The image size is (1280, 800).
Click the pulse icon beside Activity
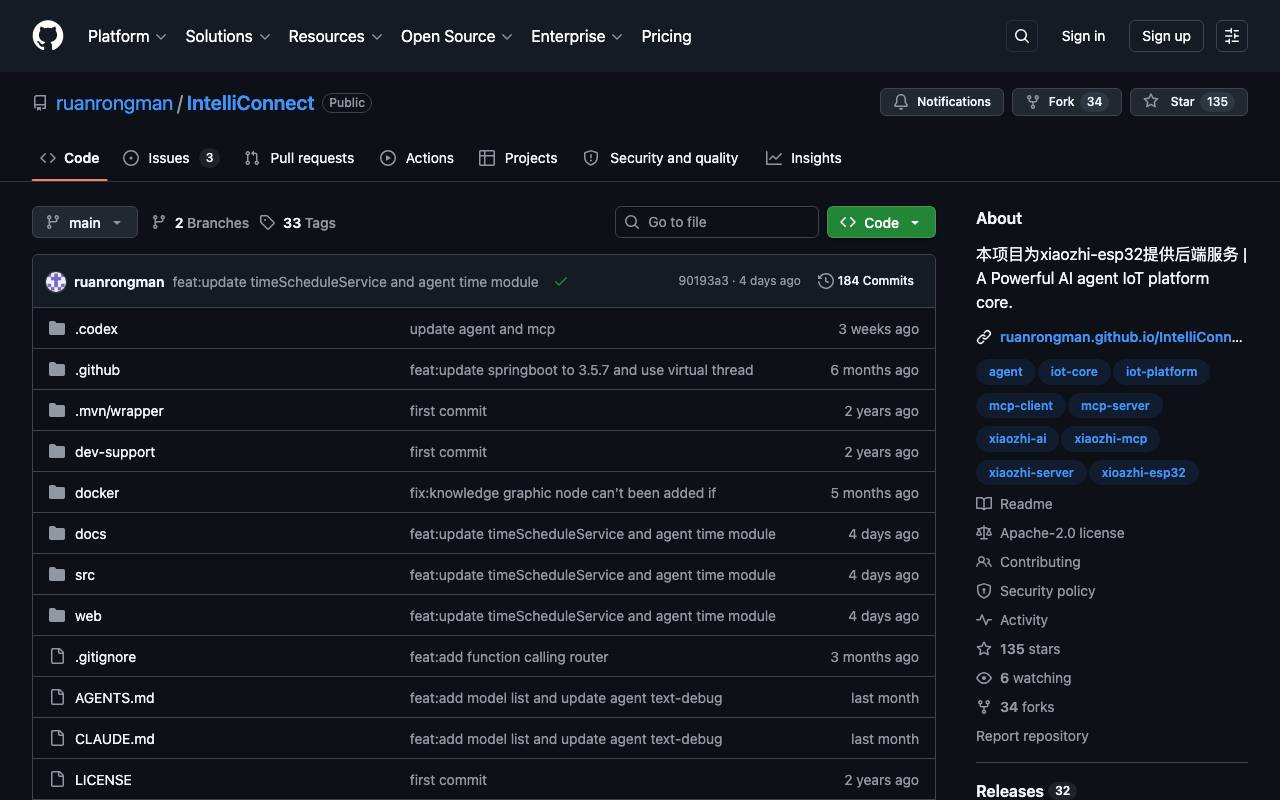[984, 620]
